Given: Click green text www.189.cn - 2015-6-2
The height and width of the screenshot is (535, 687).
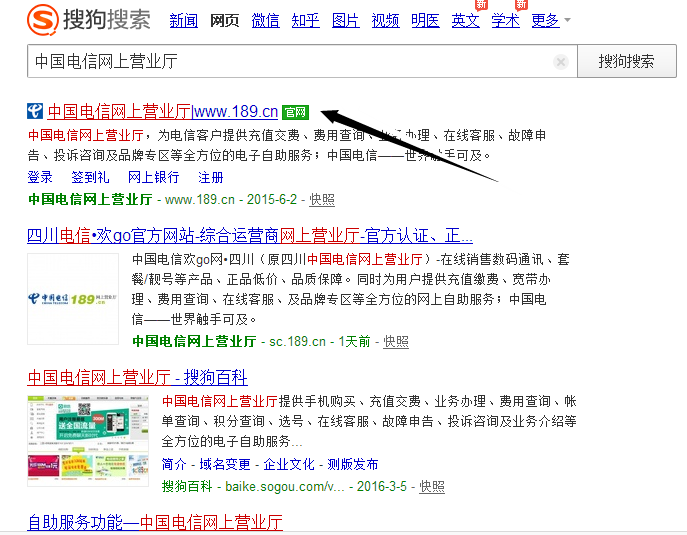Looking at the screenshot, I should (x=231, y=199).
